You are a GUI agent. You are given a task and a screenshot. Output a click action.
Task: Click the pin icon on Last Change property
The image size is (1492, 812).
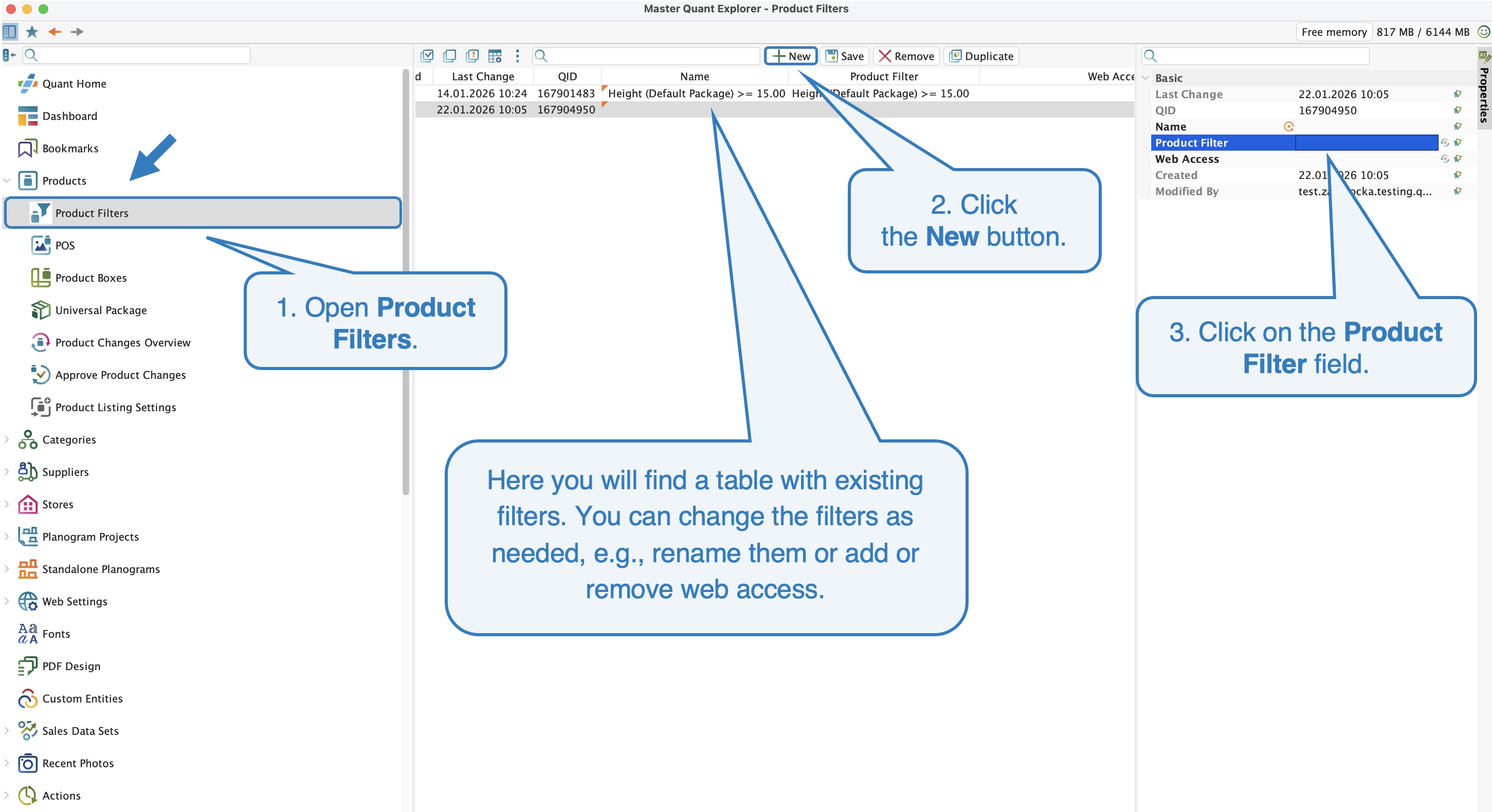point(1458,94)
